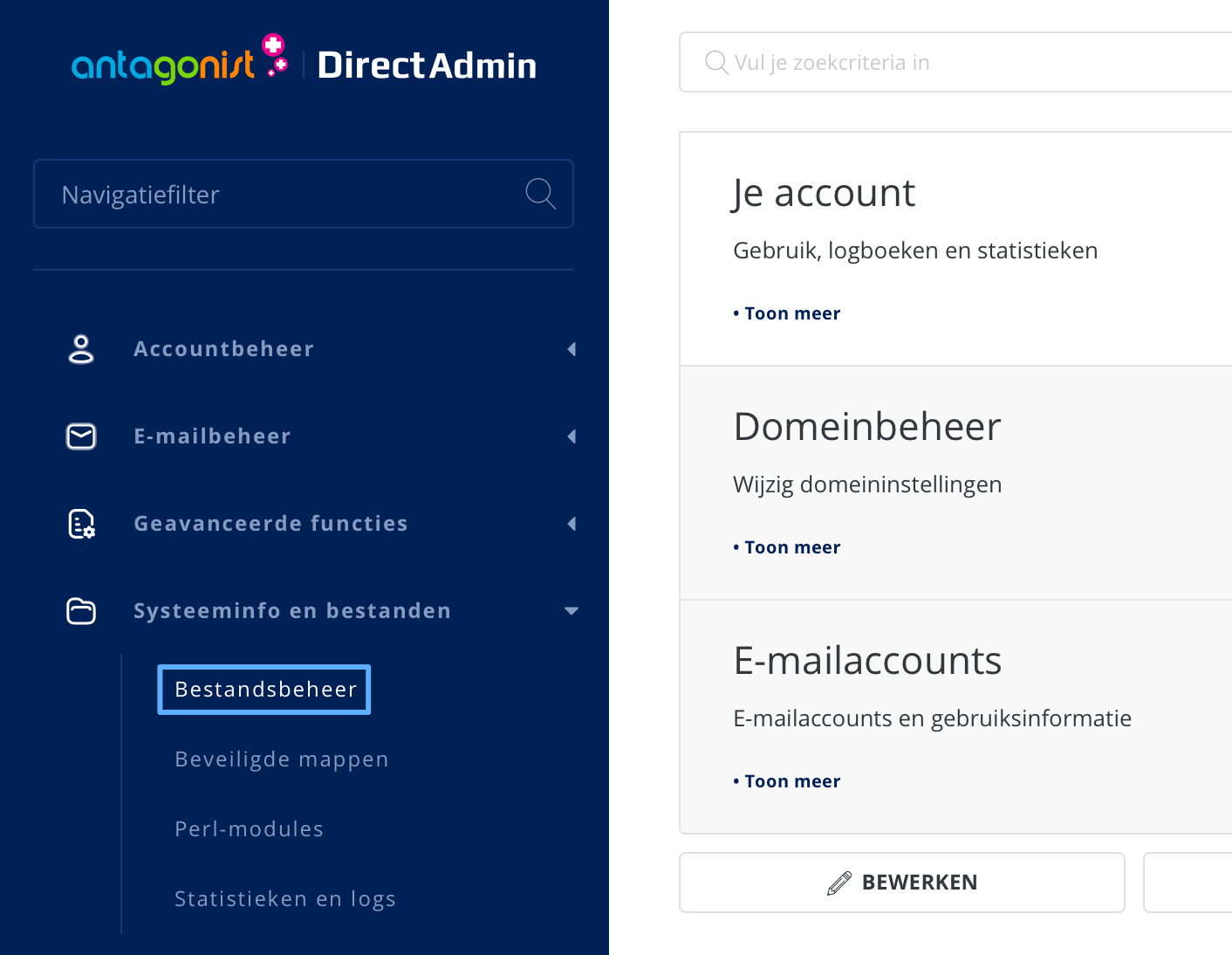Click the Accountbeheer person icon
This screenshot has width=1232, height=955.
pyautogui.click(x=80, y=349)
